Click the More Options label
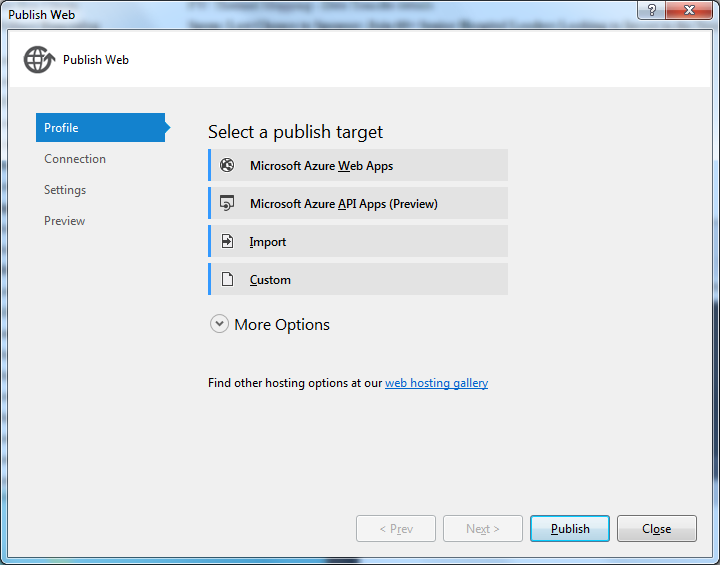This screenshot has width=720, height=565. (282, 325)
